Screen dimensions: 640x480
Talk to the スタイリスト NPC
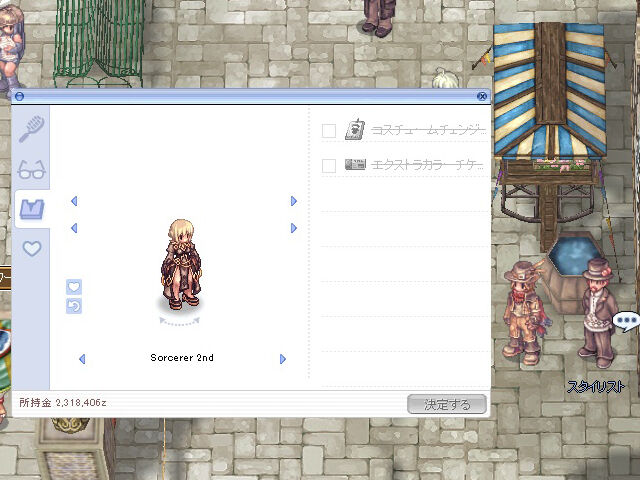[x=598, y=313]
